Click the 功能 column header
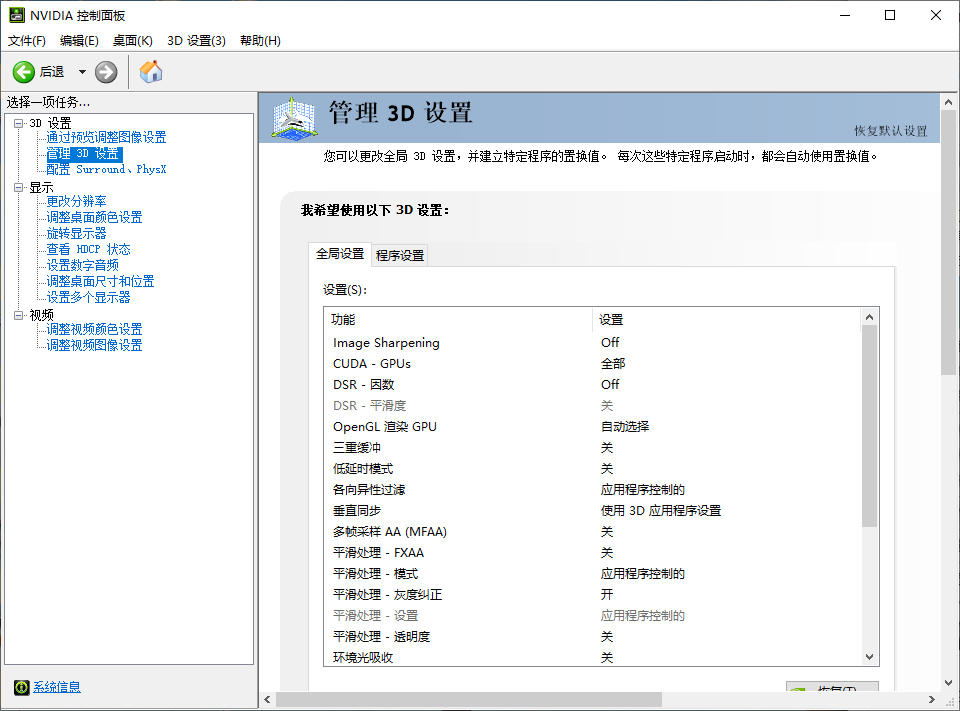960x711 pixels. tap(458, 319)
